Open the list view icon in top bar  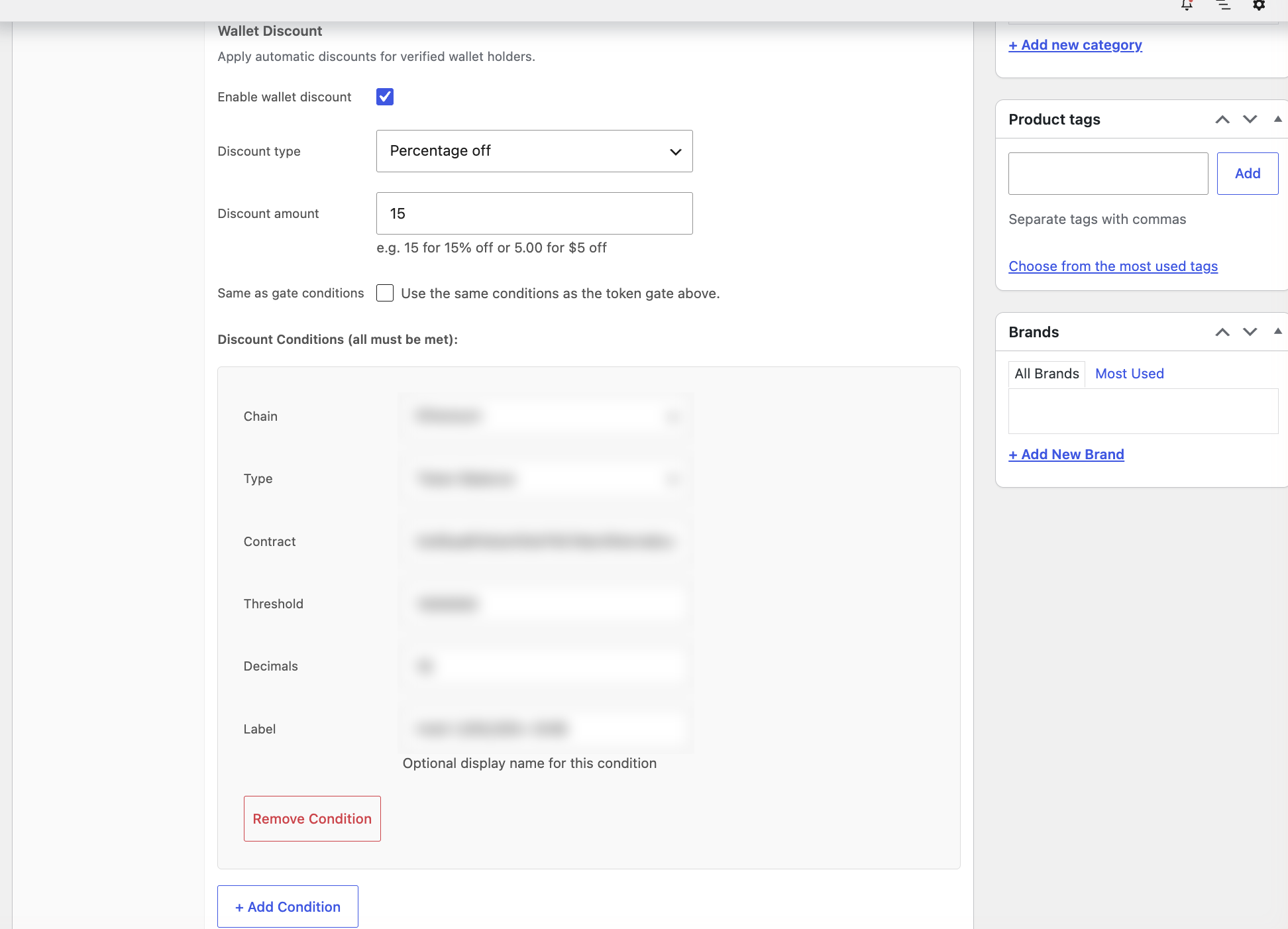pos(1223,5)
